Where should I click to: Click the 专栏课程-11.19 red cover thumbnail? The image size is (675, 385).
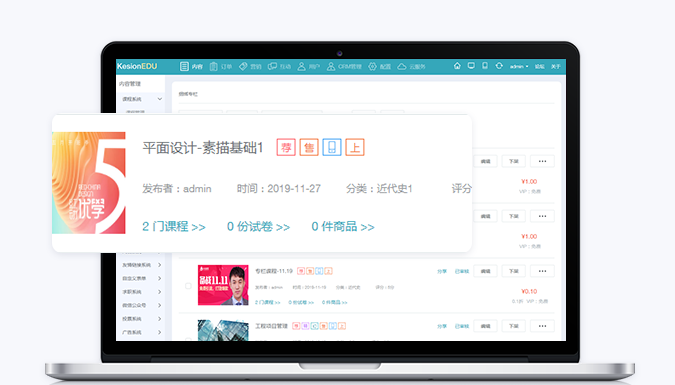tap(223, 285)
